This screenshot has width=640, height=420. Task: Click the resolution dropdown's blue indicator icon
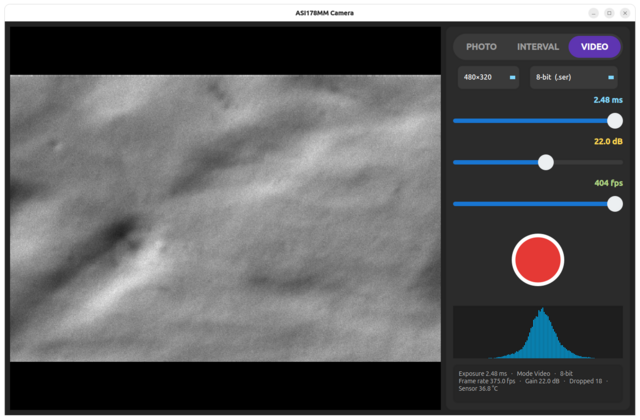click(x=512, y=78)
